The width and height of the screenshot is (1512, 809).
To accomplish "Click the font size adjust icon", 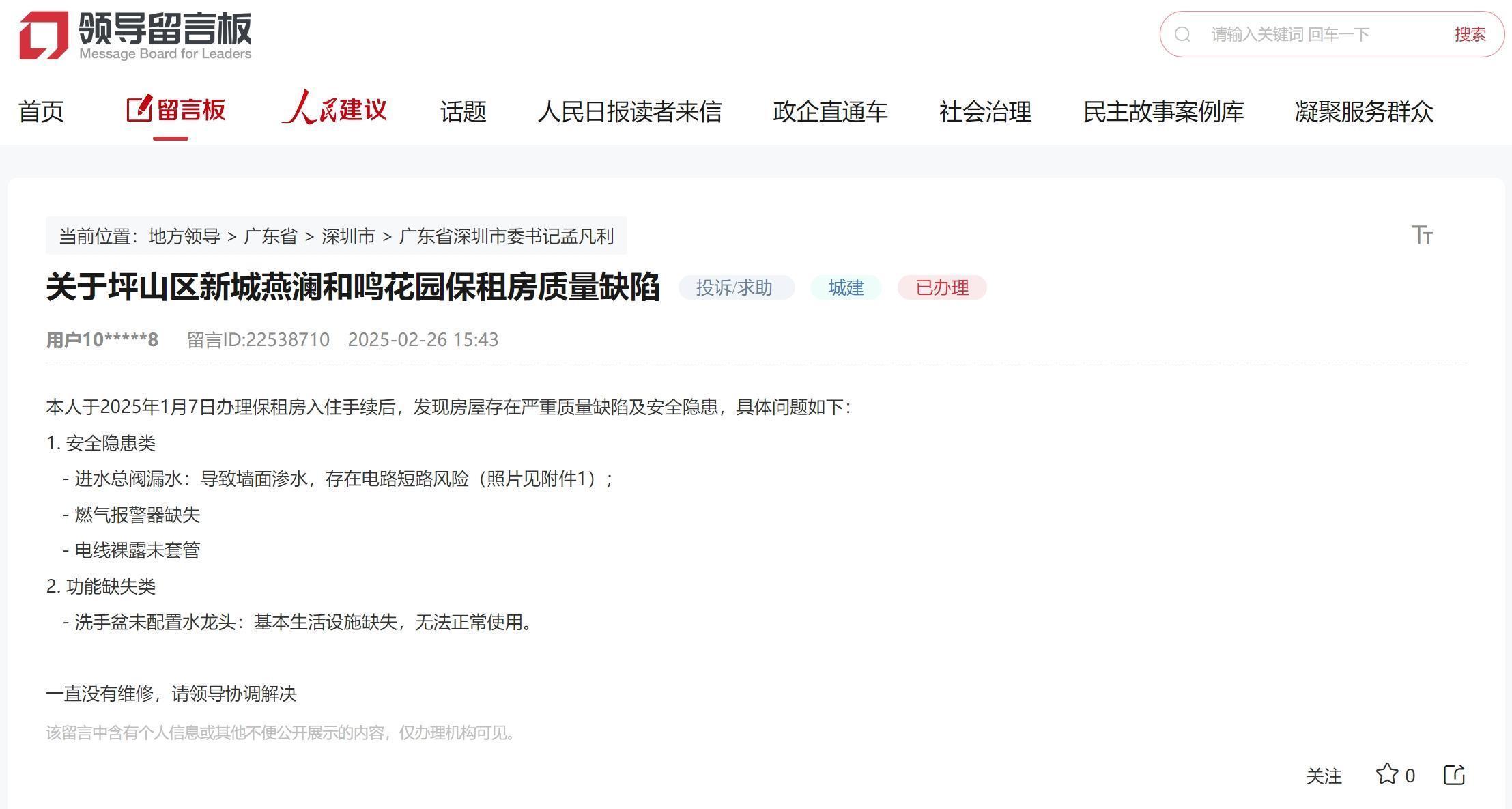I will tap(1422, 235).
